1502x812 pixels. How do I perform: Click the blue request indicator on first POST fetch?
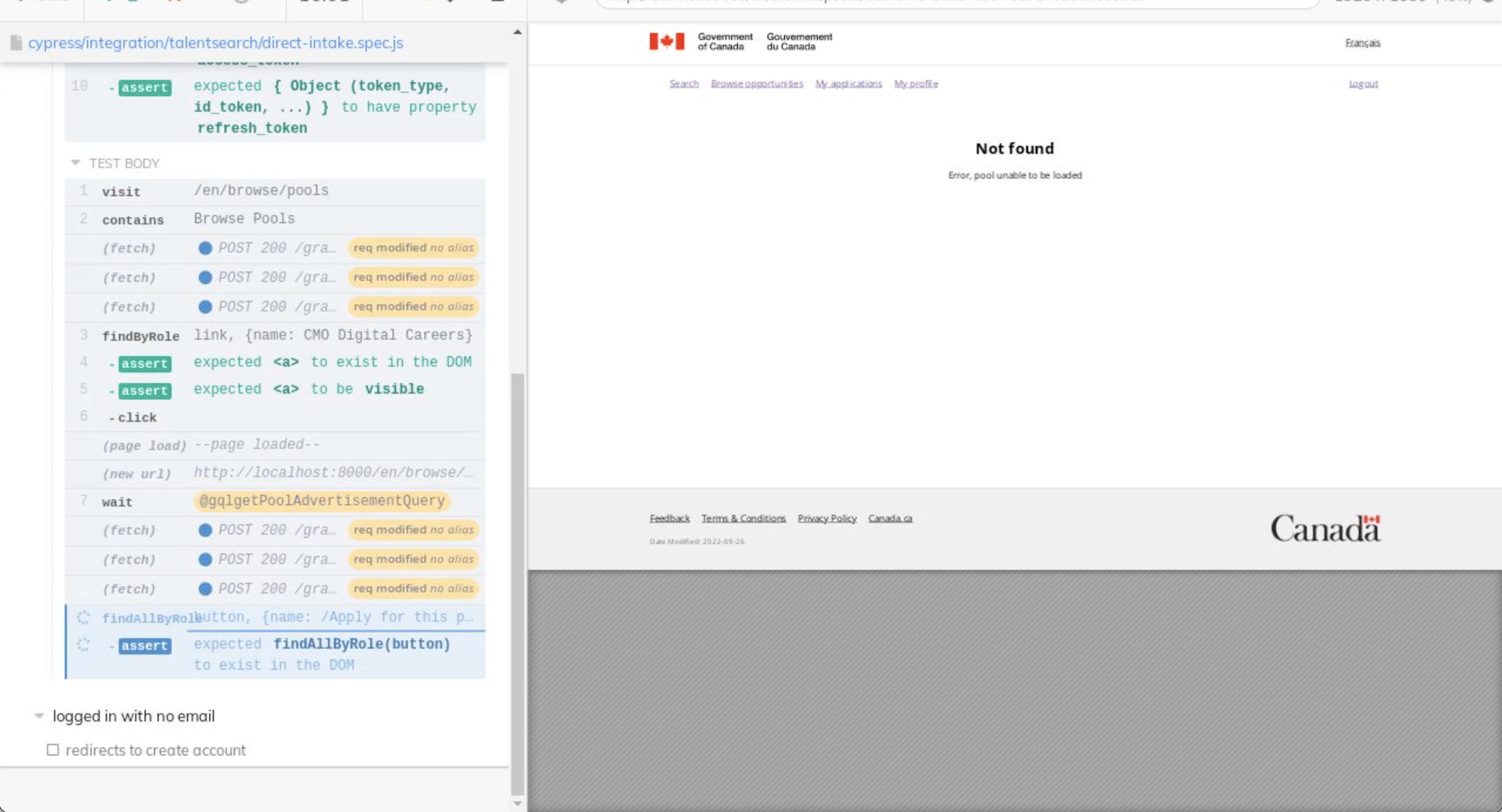(x=206, y=248)
